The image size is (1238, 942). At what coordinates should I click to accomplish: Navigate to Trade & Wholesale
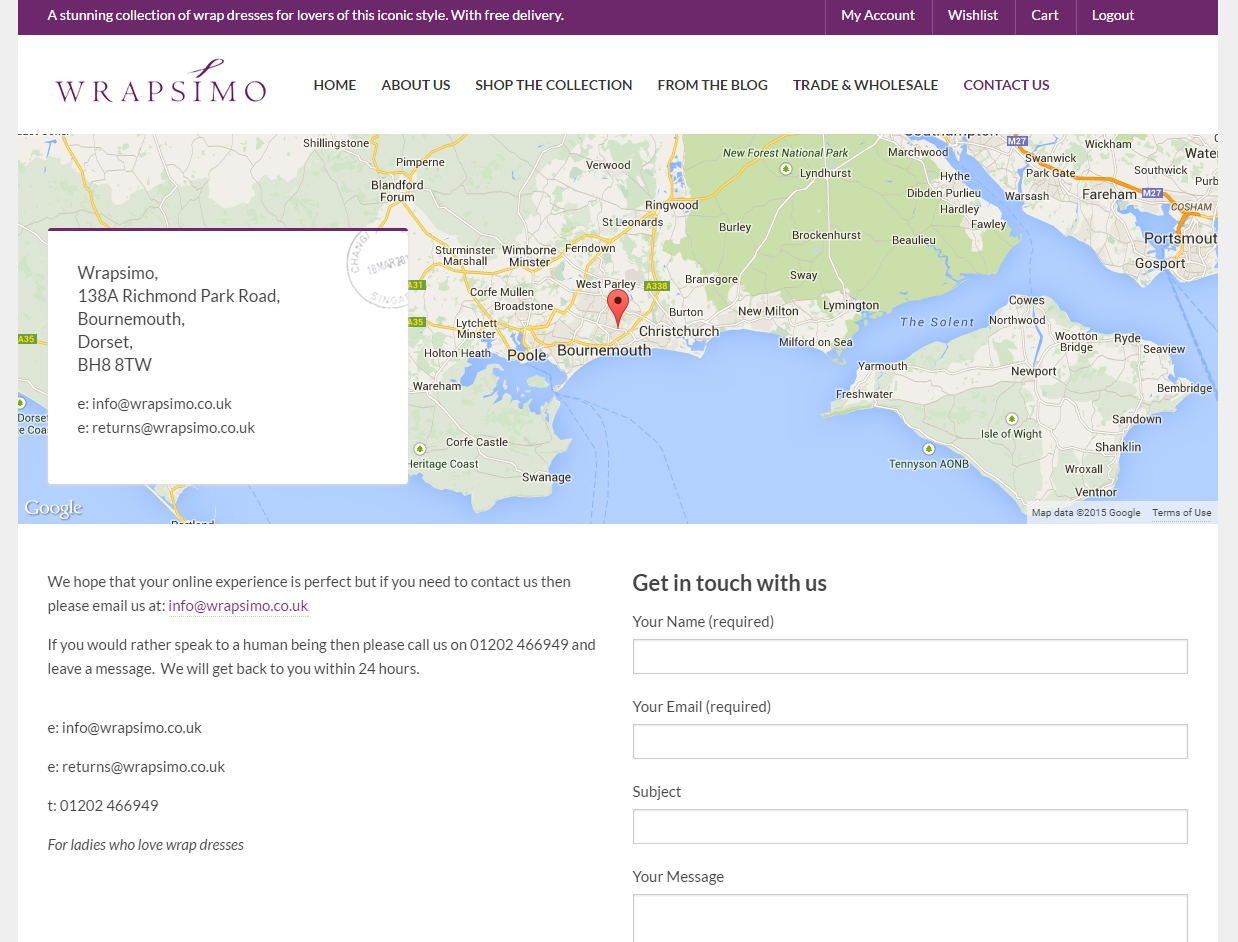pyautogui.click(x=865, y=85)
